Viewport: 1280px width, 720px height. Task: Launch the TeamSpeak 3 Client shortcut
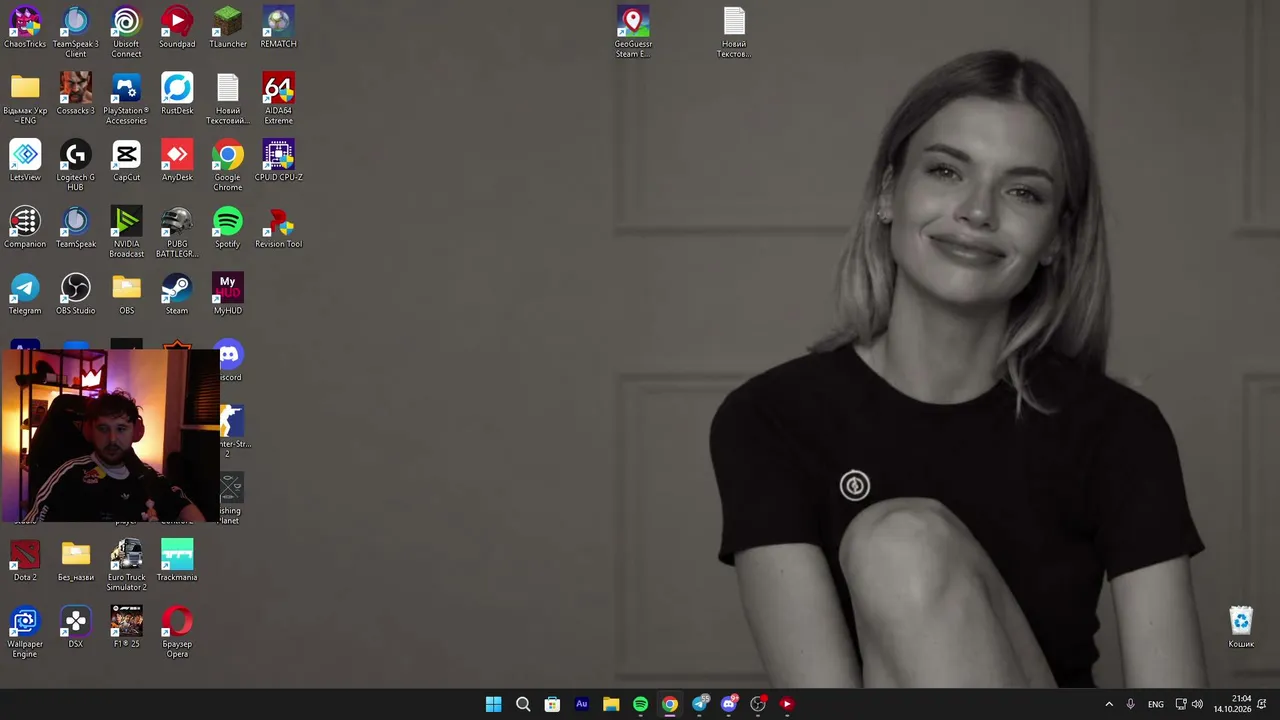76,32
